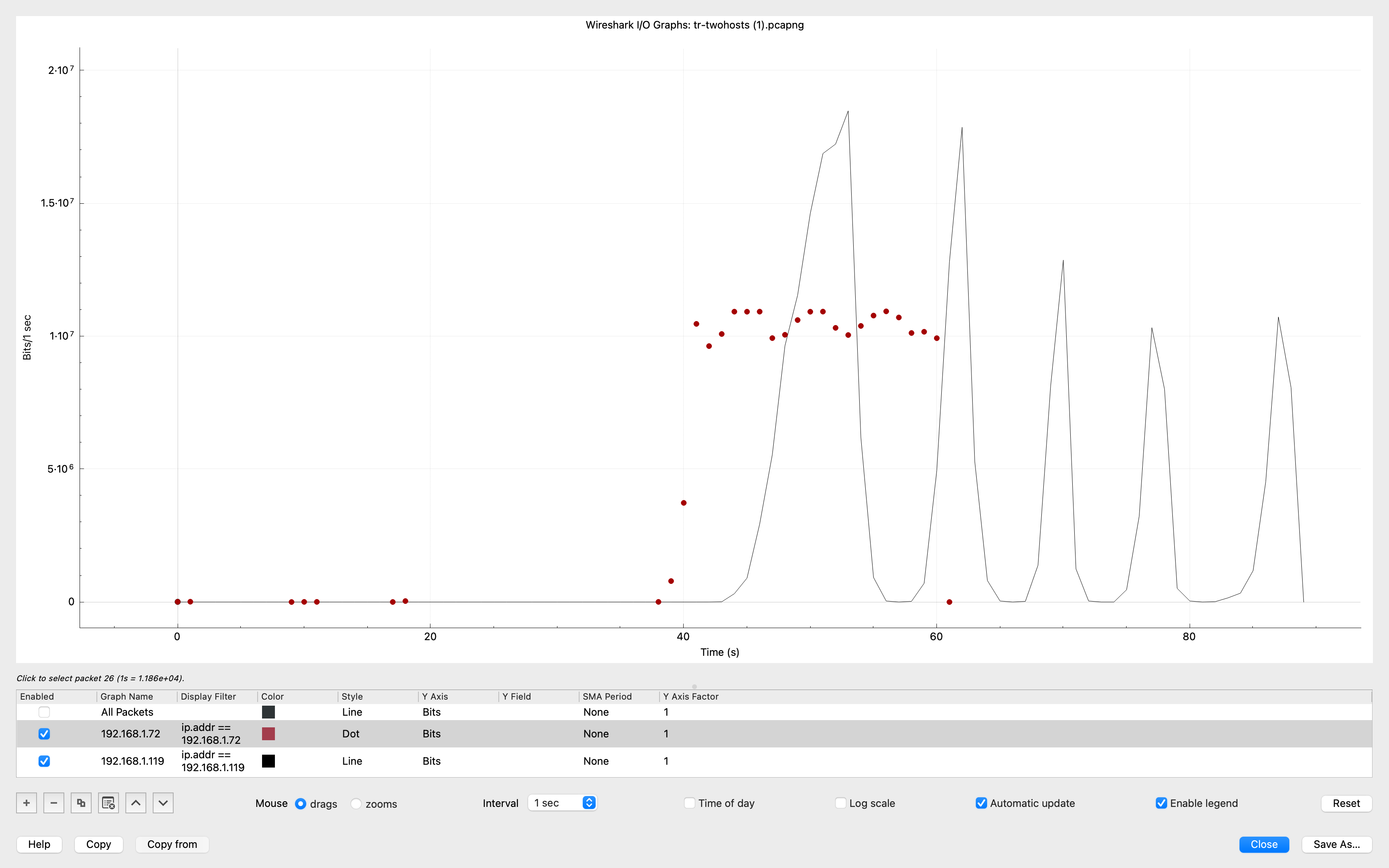Screen dimensions: 1389x868
Task: Switch mouse mode to zooms
Action: [356, 804]
